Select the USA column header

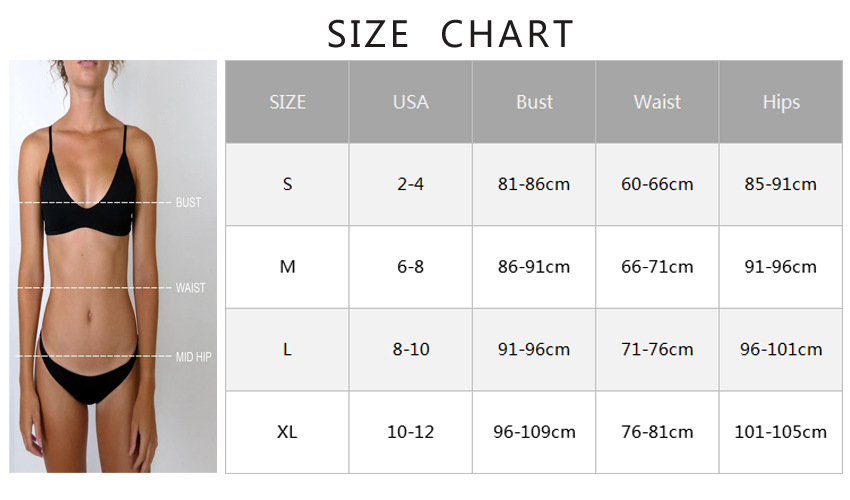410,102
